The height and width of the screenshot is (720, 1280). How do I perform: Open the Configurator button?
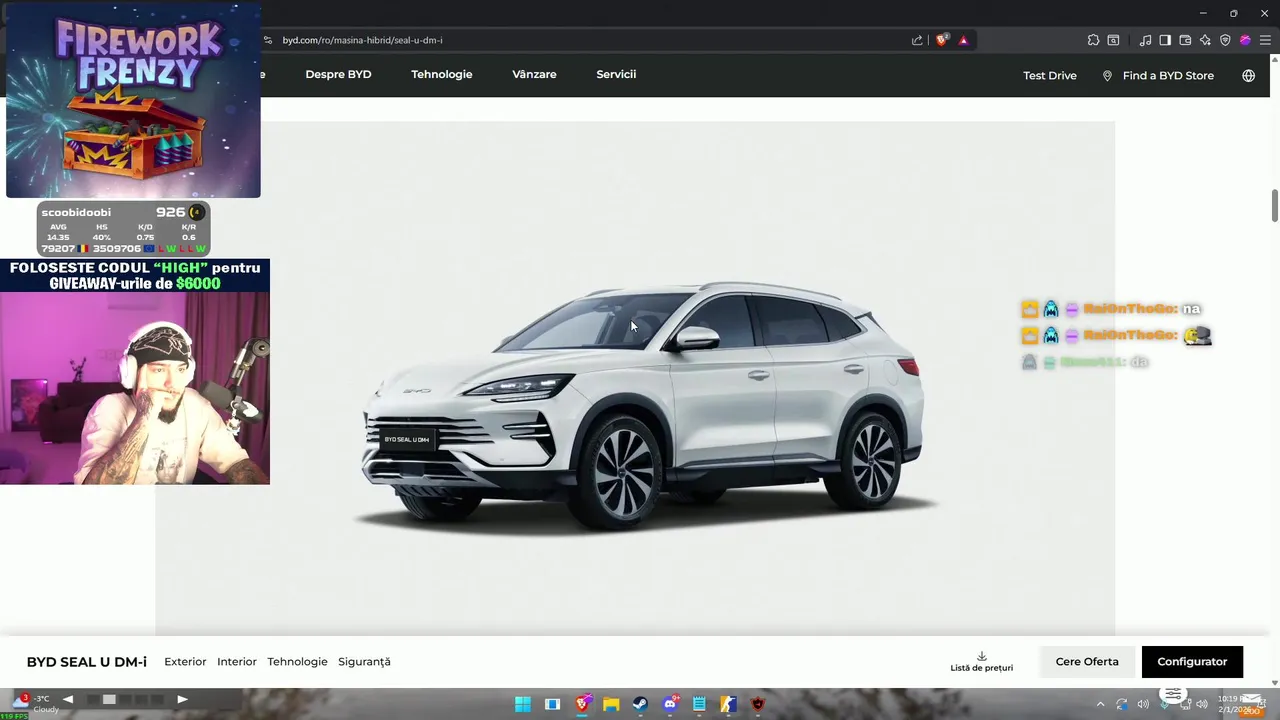1192,662
